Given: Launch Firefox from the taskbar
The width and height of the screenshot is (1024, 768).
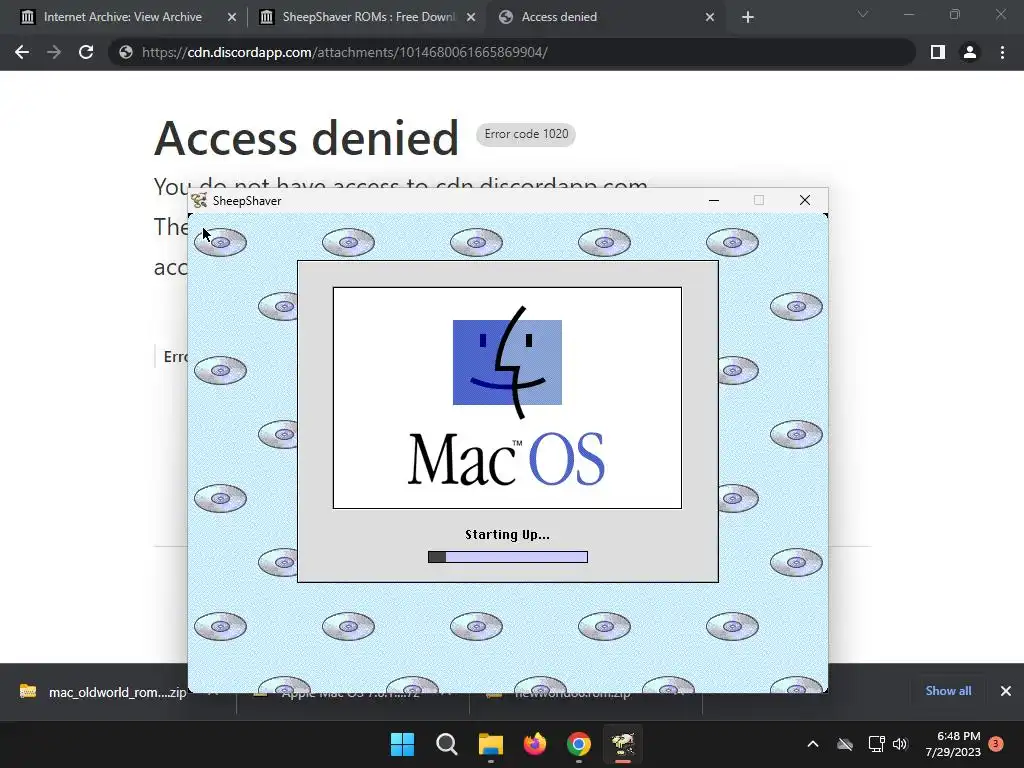Looking at the screenshot, I should (x=535, y=744).
